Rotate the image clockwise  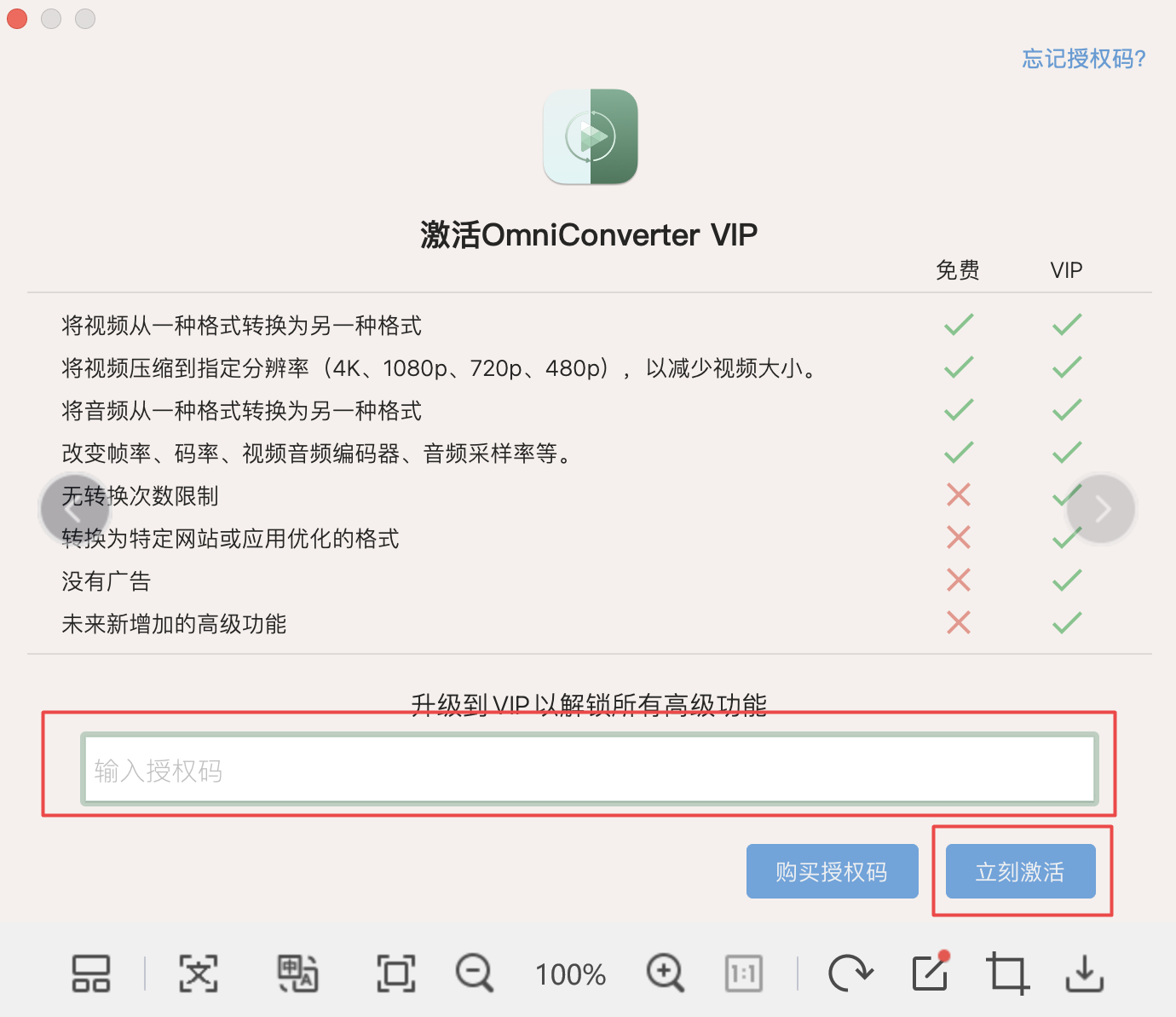[850, 974]
